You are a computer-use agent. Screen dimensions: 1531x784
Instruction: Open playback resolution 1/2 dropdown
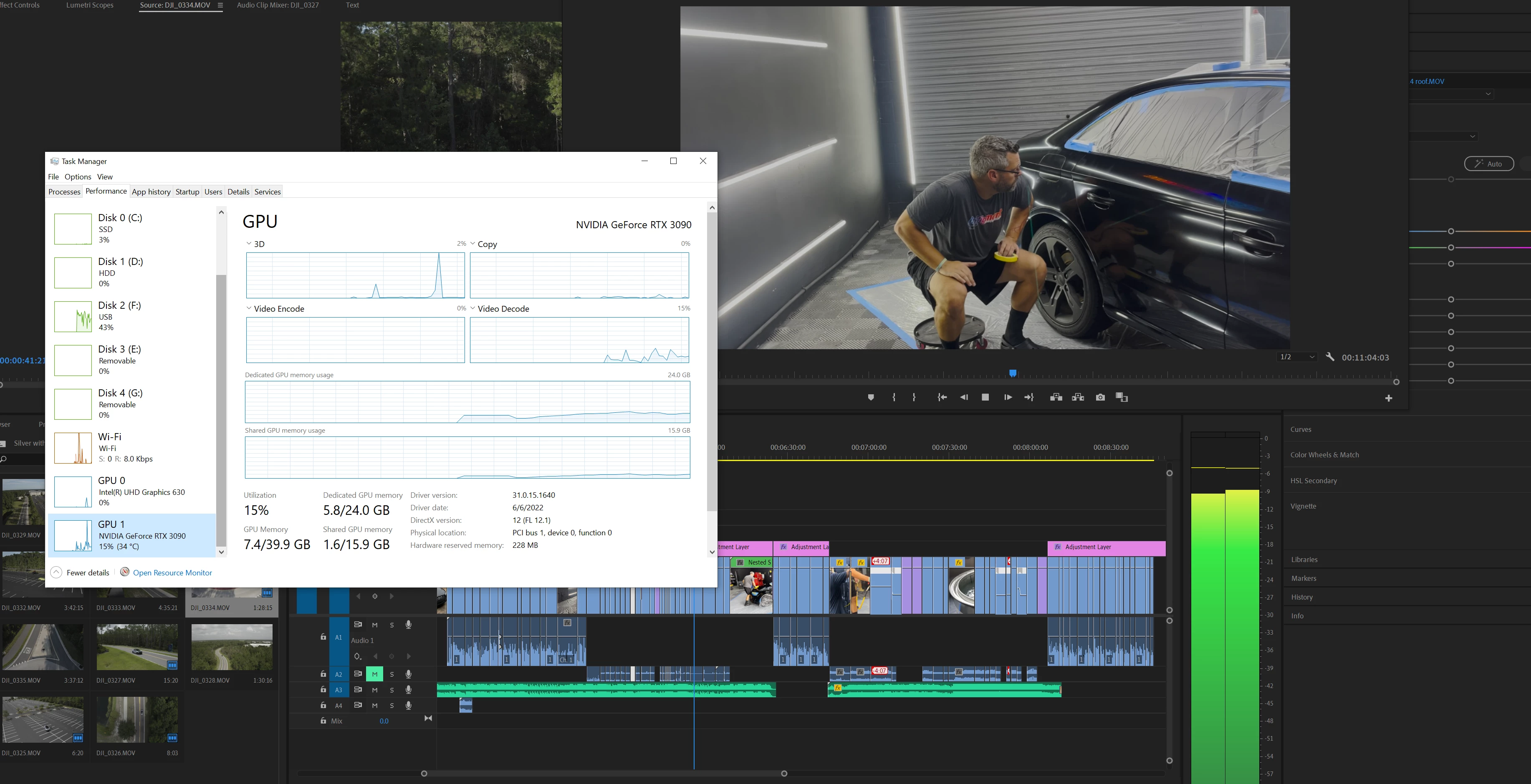[x=1297, y=357]
